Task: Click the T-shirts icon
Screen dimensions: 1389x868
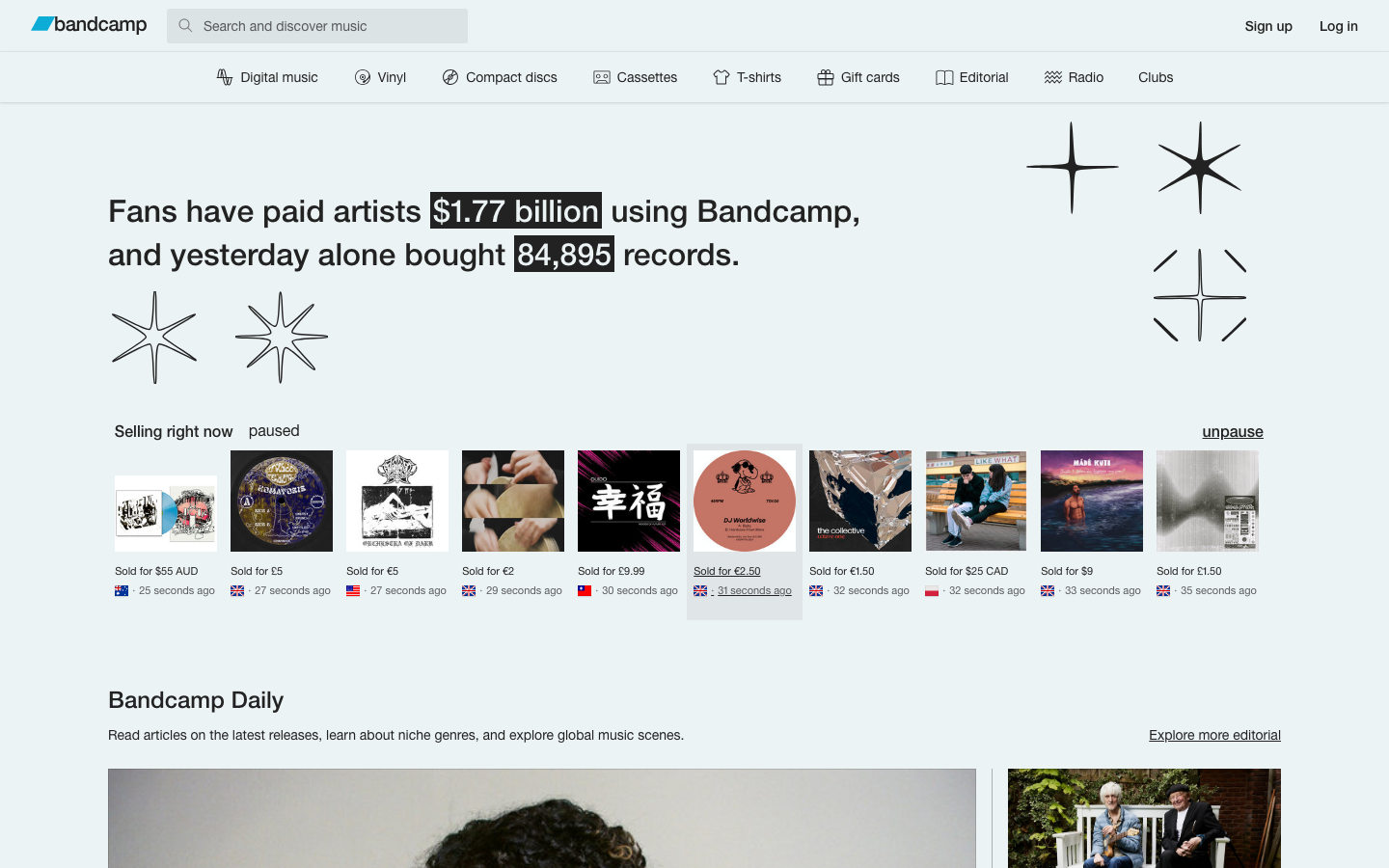Action: (722, 77)
